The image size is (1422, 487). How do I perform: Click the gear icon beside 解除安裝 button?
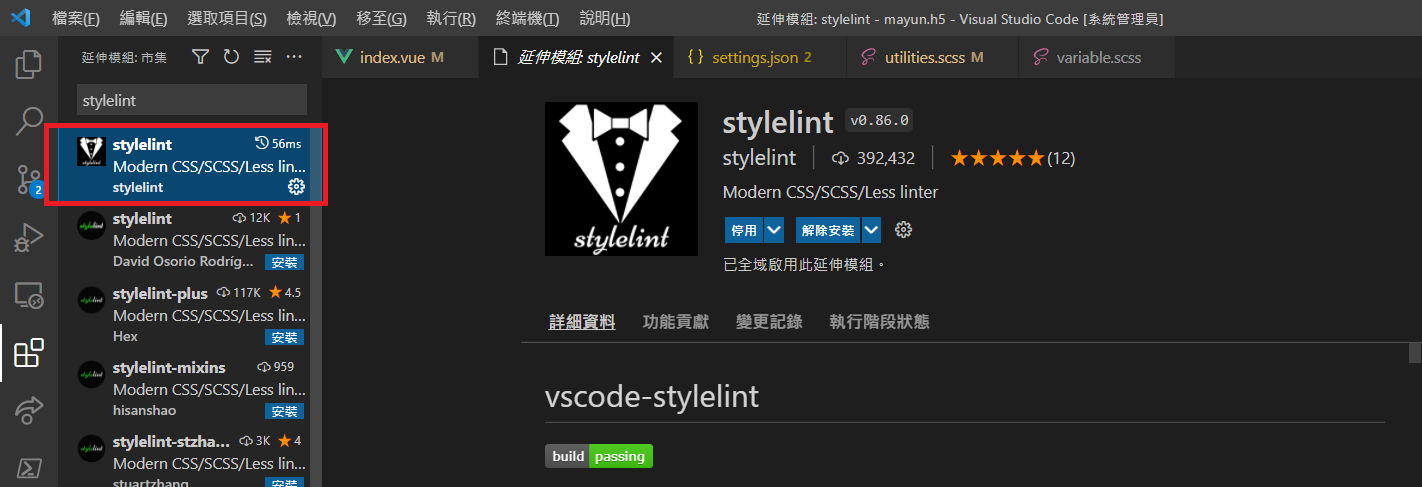pyautogui.click(x=903, y=230)
